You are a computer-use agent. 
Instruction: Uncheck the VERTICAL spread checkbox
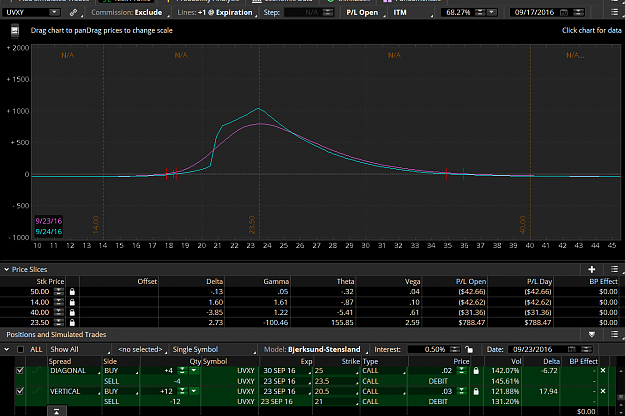tap(20, 391)
